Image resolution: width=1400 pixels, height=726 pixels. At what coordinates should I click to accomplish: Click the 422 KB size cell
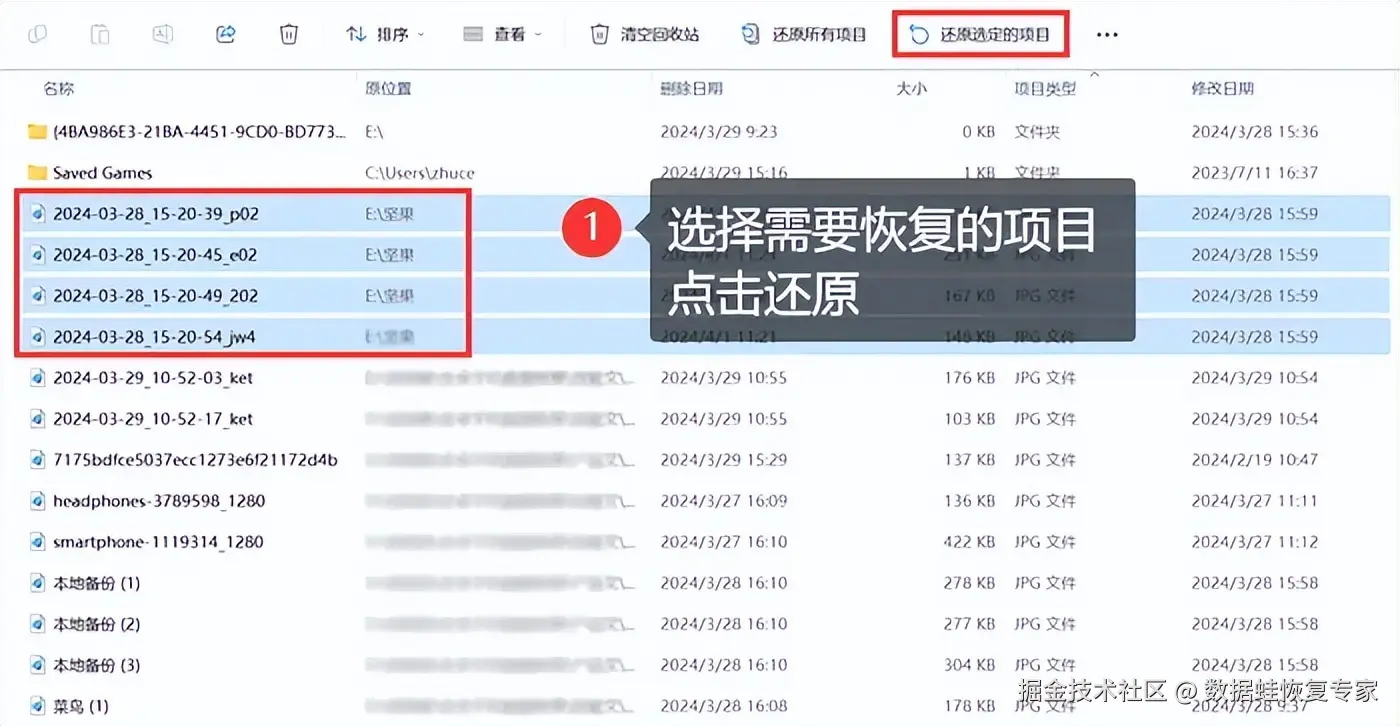(969, 541)
